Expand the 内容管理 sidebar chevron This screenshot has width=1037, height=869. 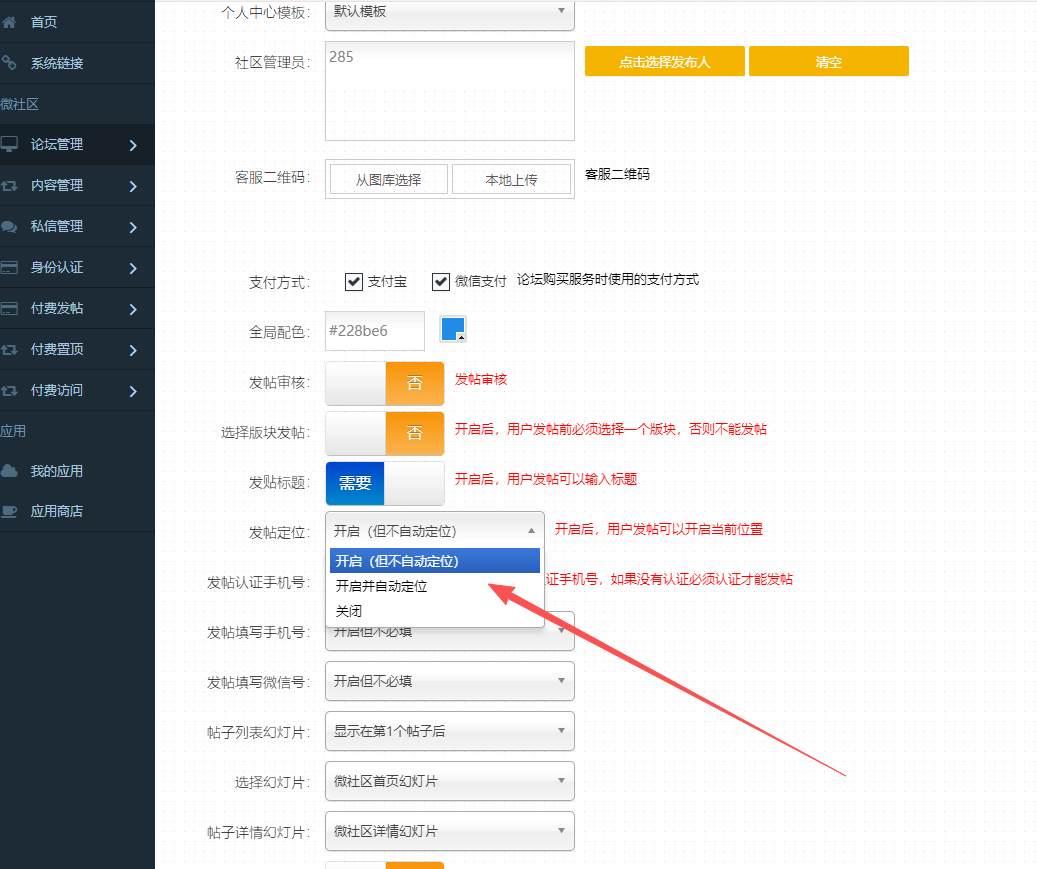[x=133, y=186]
